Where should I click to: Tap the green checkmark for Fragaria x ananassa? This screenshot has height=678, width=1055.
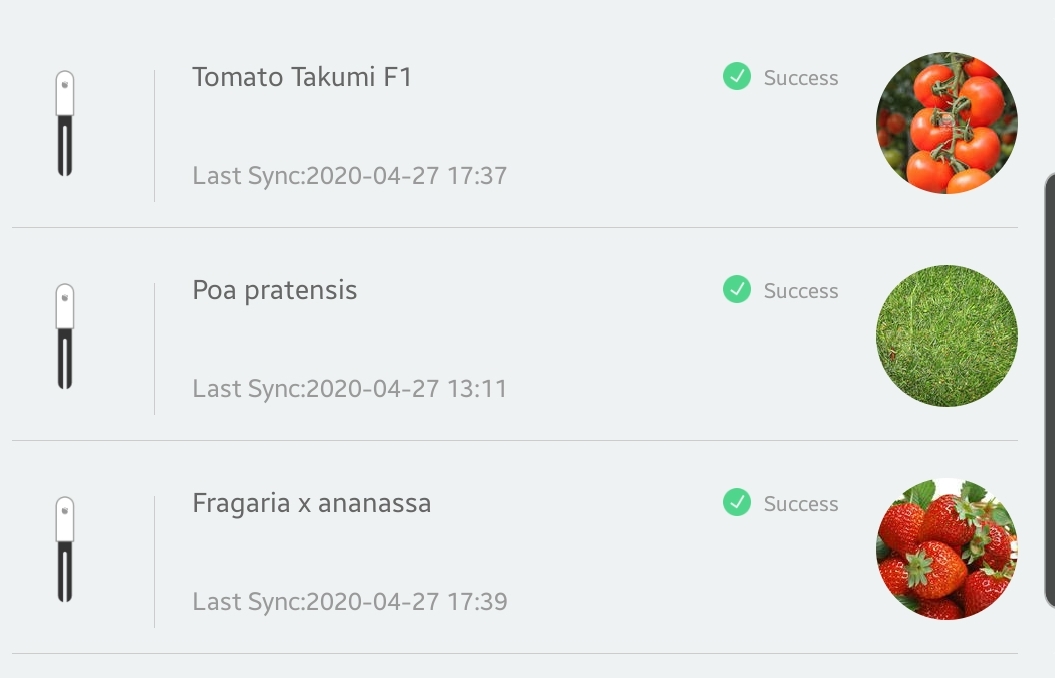(737, 503)
